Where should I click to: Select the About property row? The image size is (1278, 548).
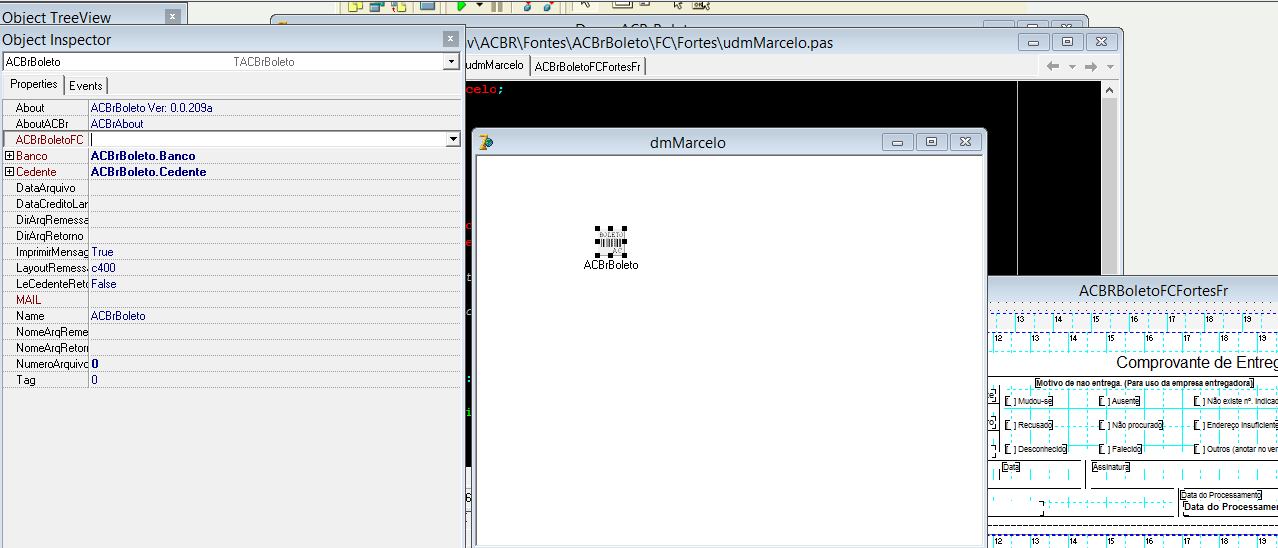coord(232,108)
